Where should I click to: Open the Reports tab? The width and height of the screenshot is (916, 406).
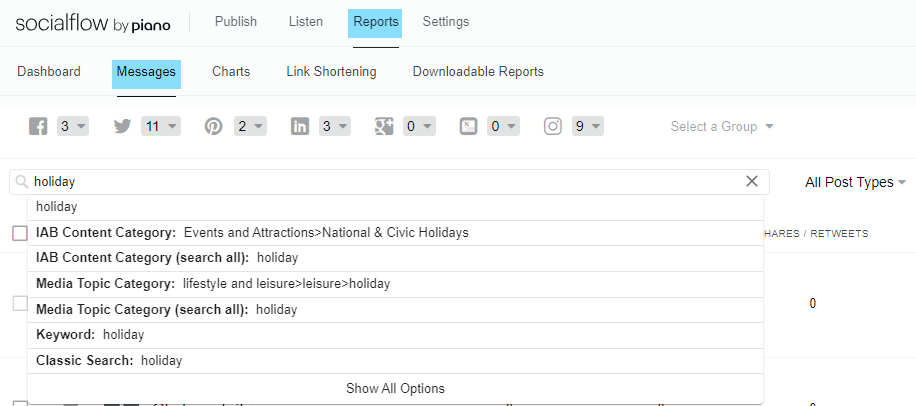pyautogui.click(x=376, y=23)
